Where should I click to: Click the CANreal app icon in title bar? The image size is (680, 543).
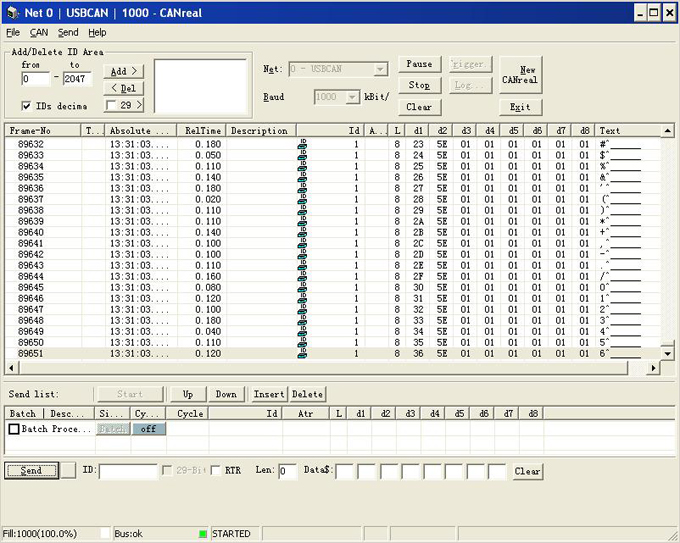pos(11,11)
